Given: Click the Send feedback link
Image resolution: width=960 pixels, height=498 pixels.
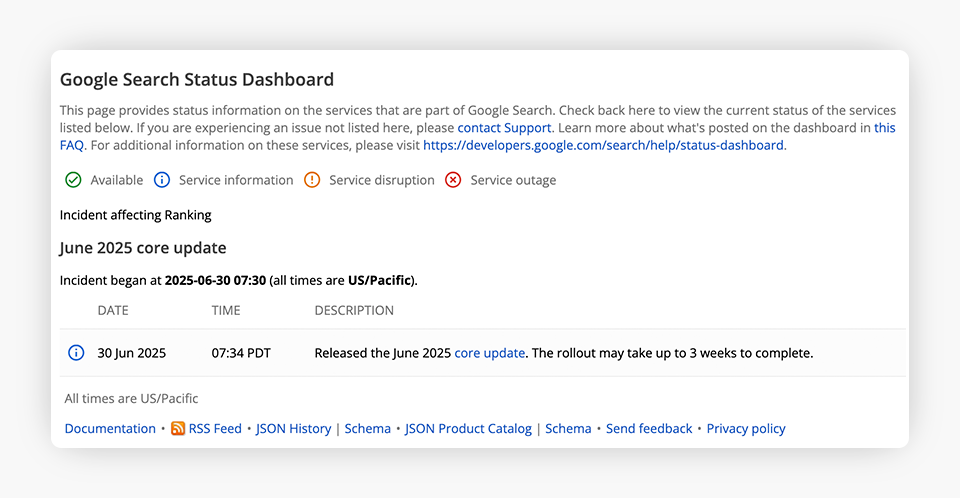Looking at the screenshot, I should pos(649,428).
